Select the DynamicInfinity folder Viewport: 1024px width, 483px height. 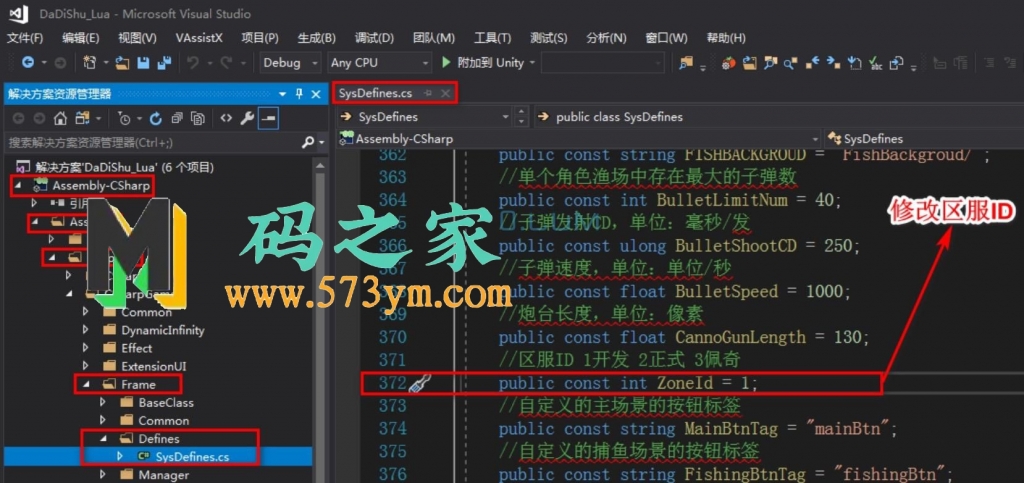(x=163, y=330)
